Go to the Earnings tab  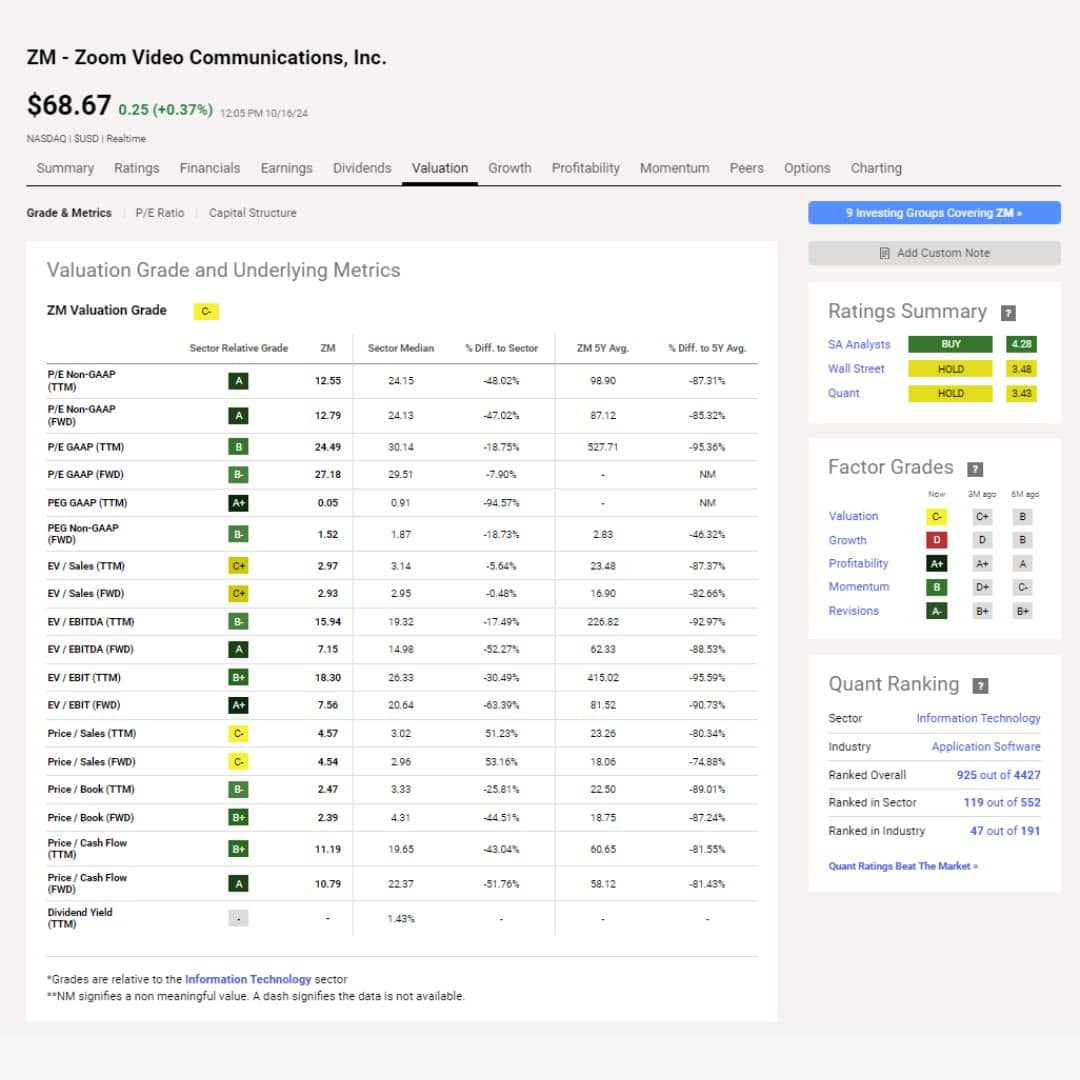tap(287, 168)
